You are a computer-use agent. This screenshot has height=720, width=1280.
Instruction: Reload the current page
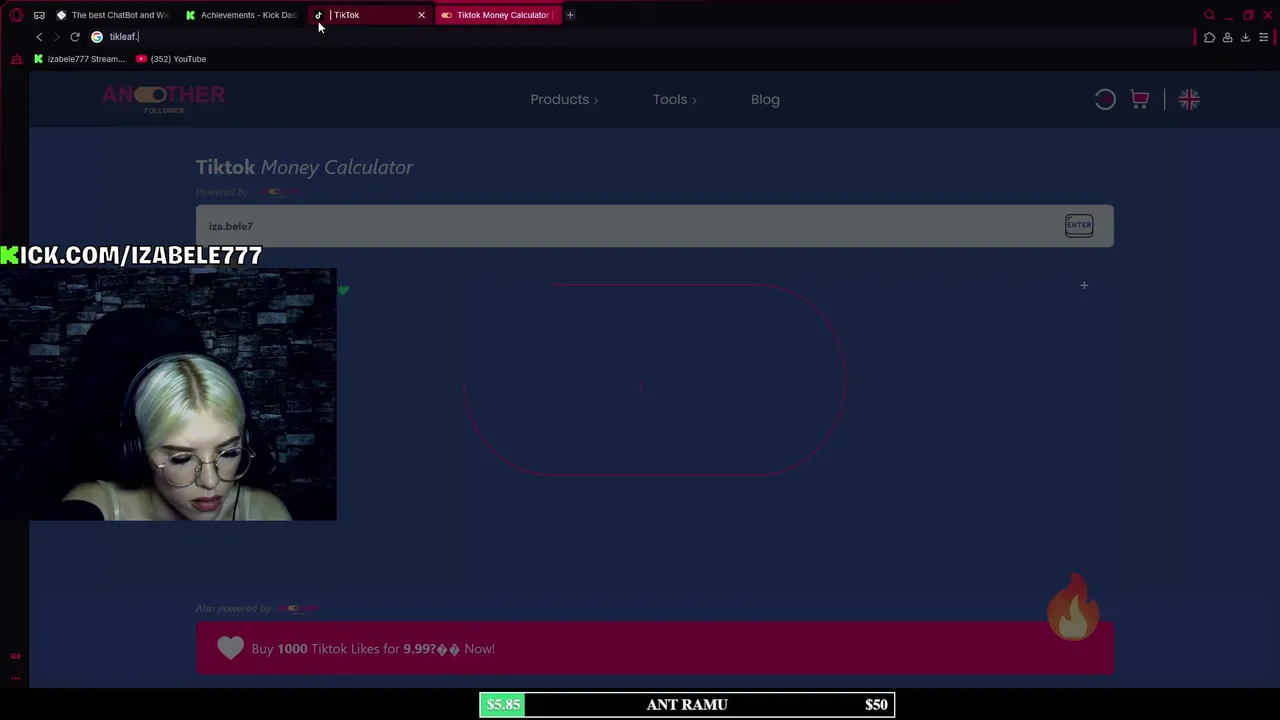pos(75,37)
